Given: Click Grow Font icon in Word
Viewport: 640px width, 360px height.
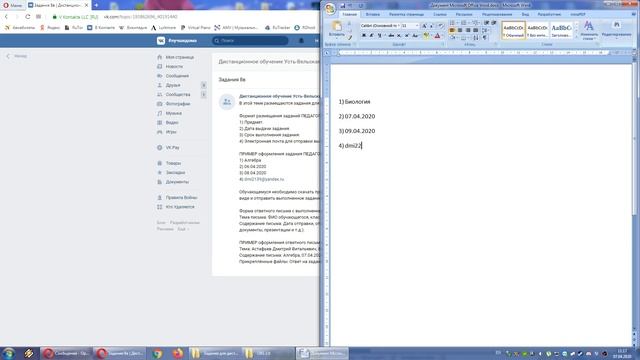Looking at the screenshot, I should 424,26.
